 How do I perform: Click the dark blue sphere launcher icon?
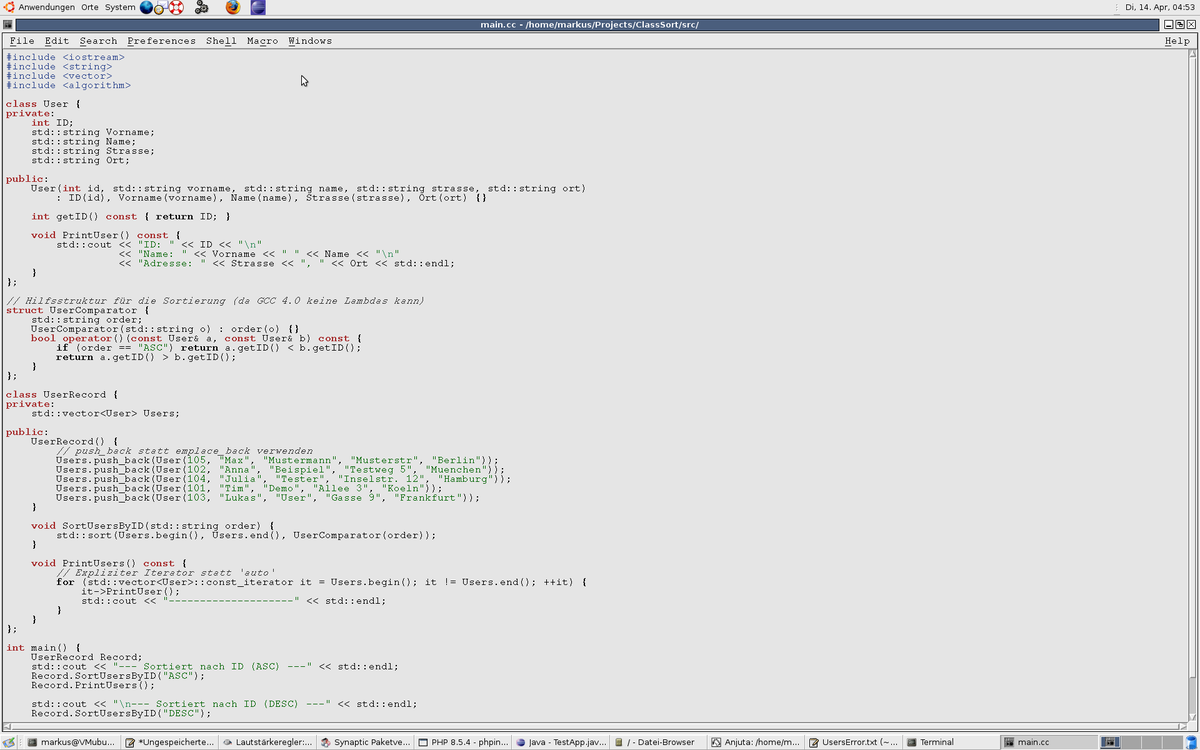coord(258,7)
